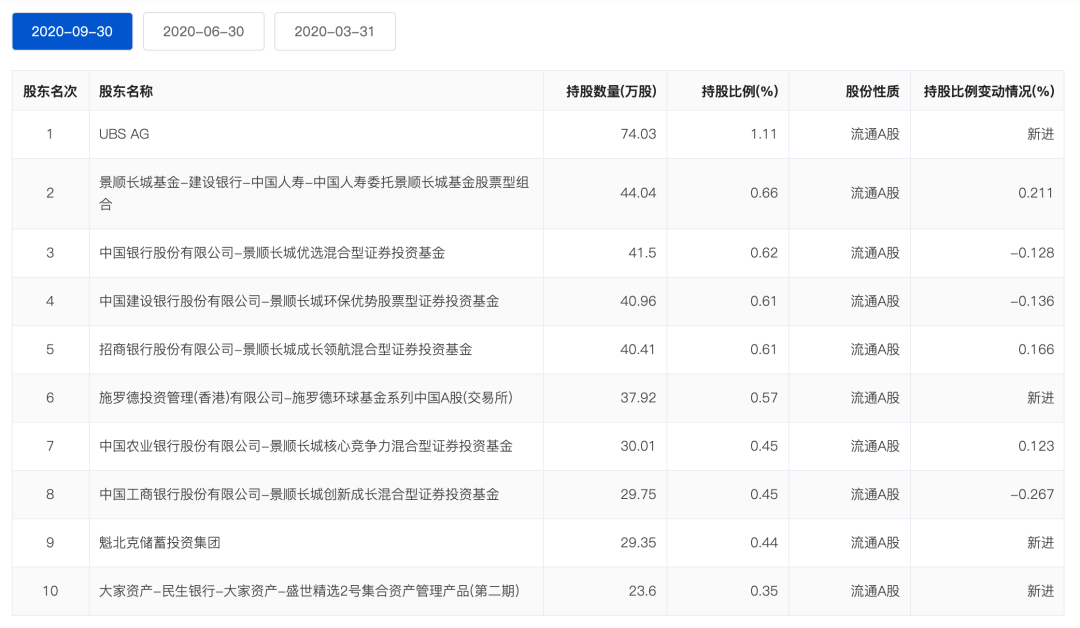Click holding quantity 30.01
Screen dimensions: 1080x628
point(638,446)
